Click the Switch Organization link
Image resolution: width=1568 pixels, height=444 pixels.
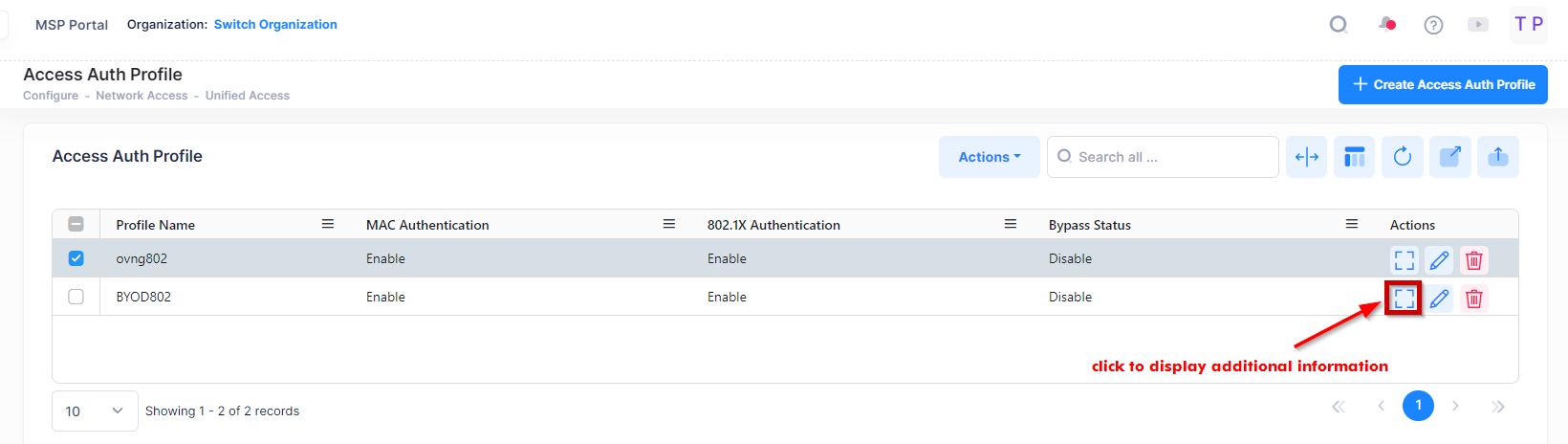275,24
